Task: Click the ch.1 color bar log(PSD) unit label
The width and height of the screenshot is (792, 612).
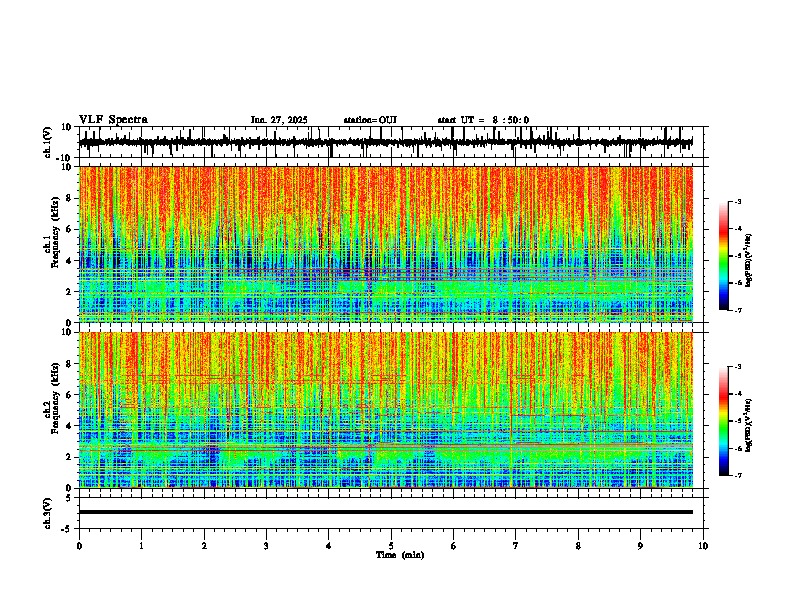Action: [748, 260]
